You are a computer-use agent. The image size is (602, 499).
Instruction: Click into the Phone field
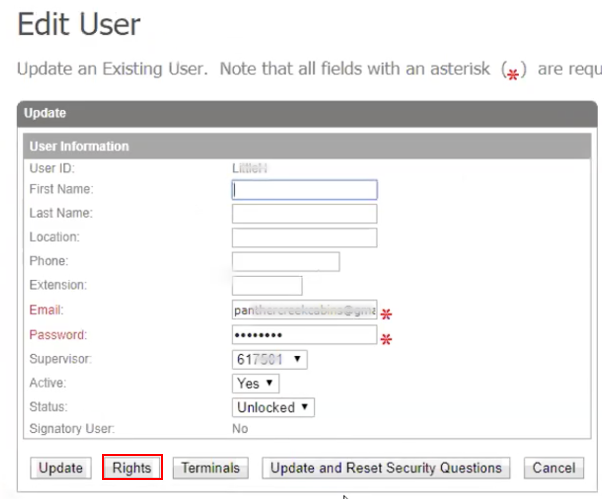(286, 262)
